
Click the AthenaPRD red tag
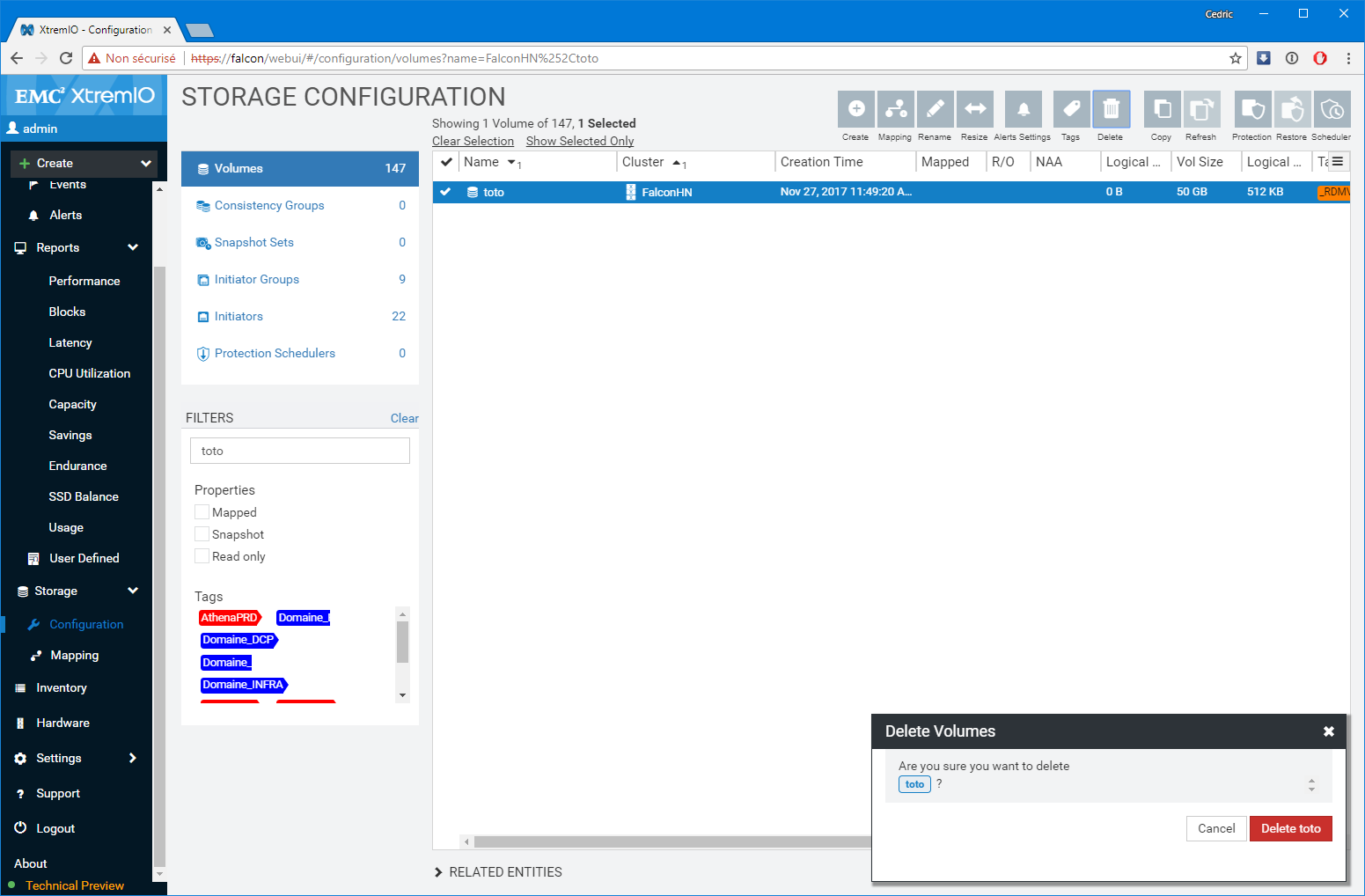(x=230, y=618)
